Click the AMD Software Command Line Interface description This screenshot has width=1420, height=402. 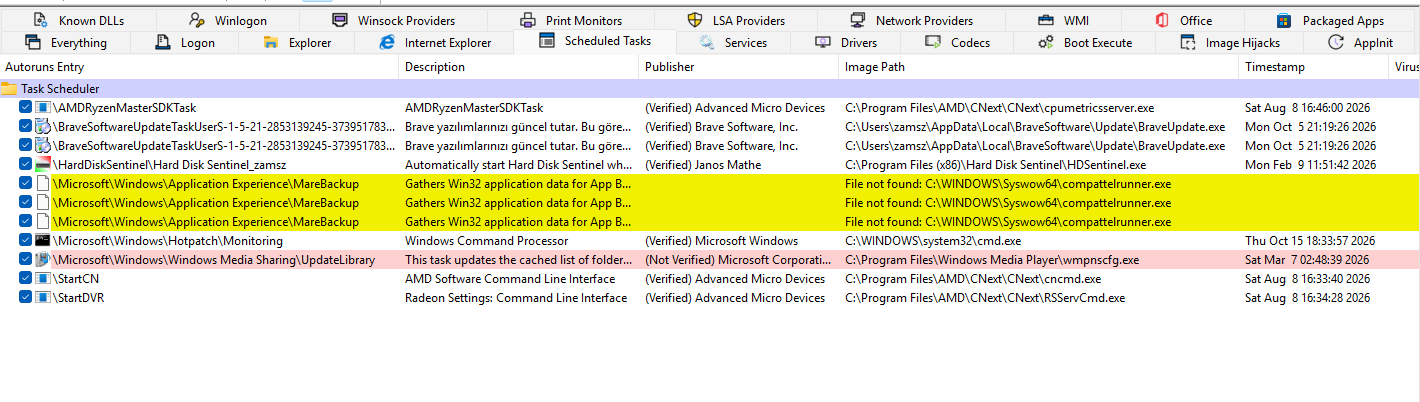509,279
